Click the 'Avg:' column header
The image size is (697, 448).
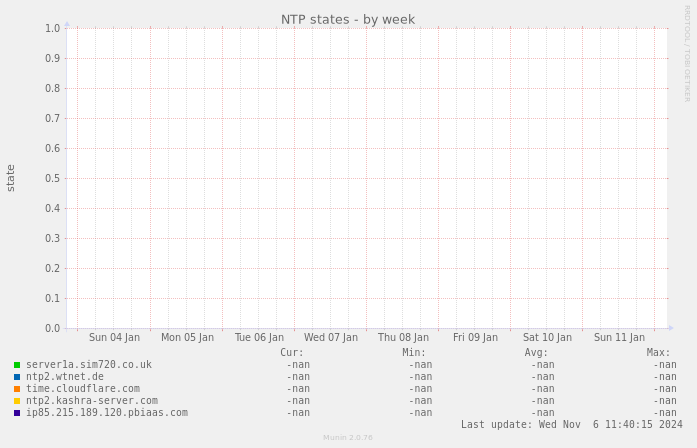536,352
